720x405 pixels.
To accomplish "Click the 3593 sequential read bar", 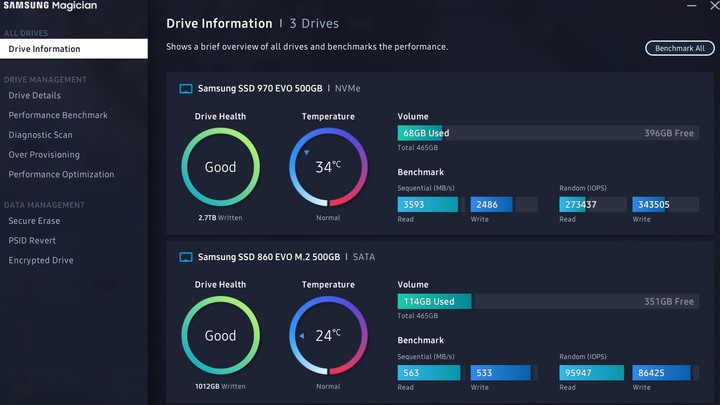I will tap(431, 204).
